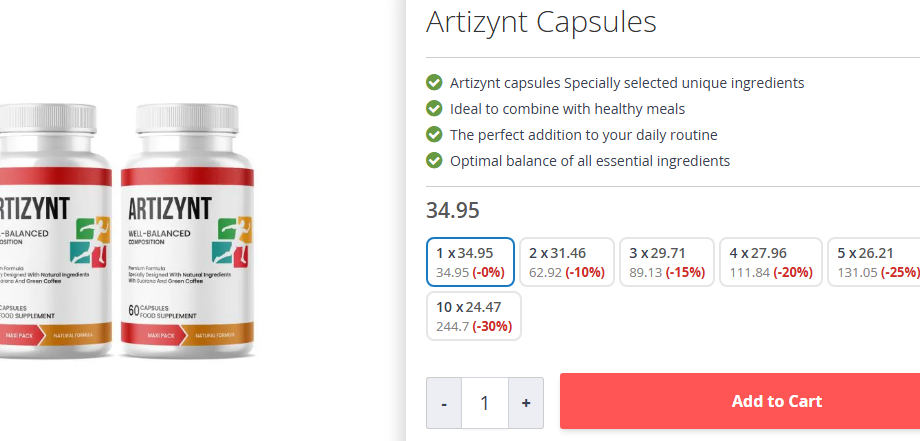Viewport: 920px width, 441px height.
Task: Select the 2 x 31.46 bundle option
Action: (565, 262)
